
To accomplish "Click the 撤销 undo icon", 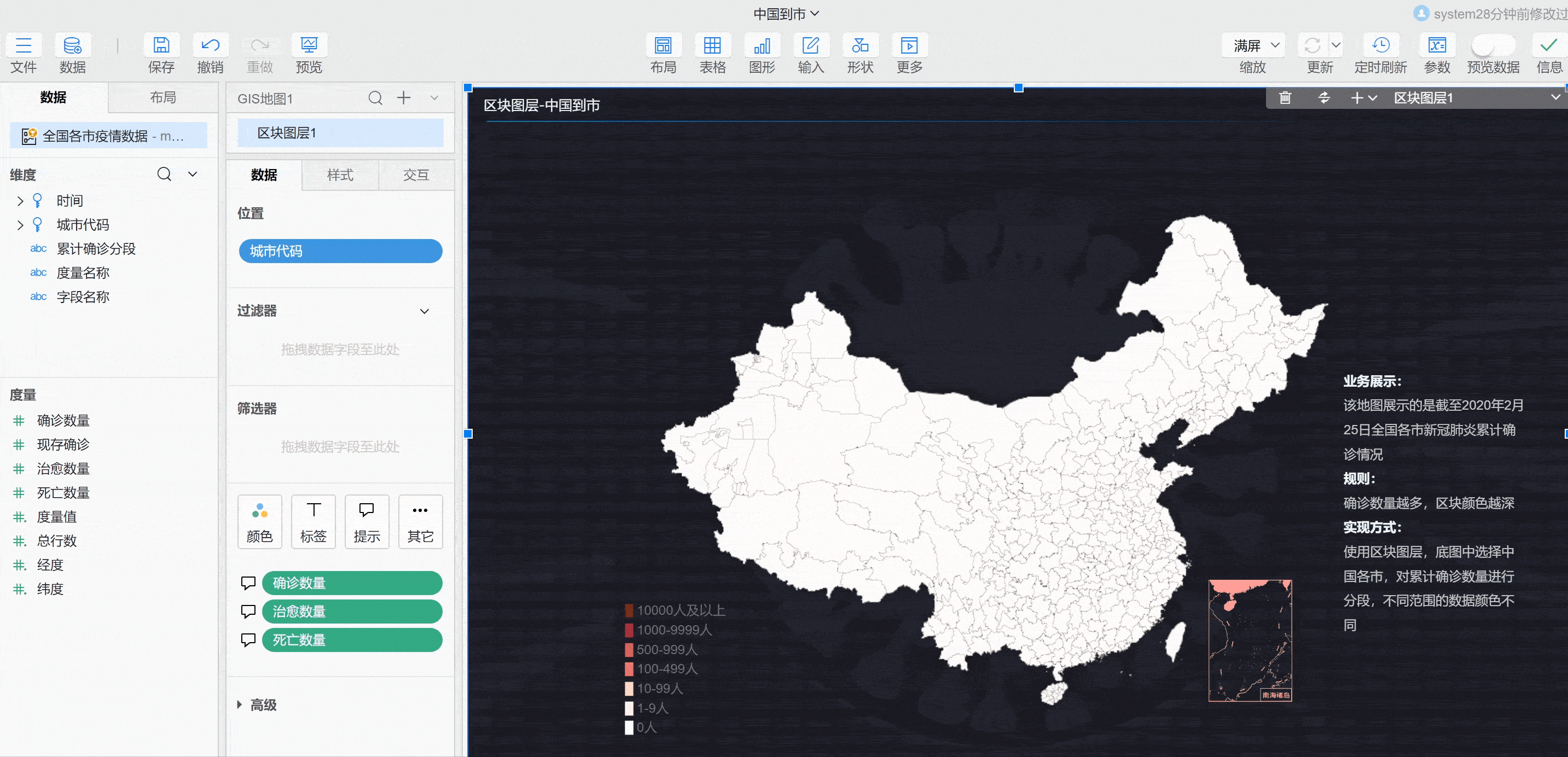I will pos(210,45).
